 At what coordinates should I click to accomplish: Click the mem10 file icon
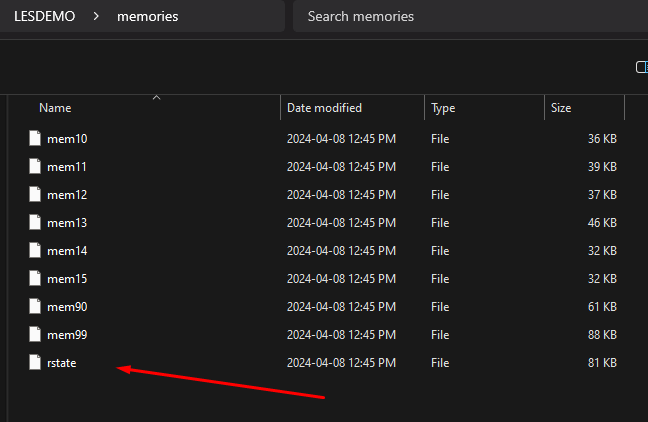[x=35, y=138]
